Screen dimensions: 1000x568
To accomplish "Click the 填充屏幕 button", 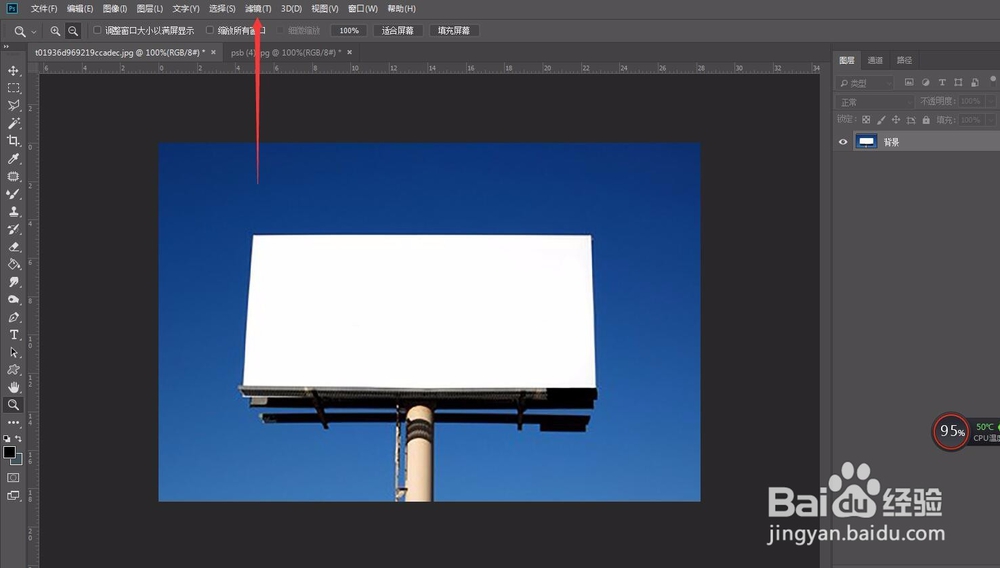I will (x=453, y=31).
